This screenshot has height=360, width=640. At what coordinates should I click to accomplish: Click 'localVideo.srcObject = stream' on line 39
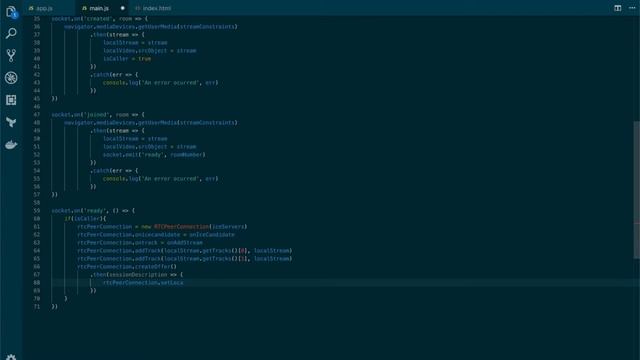coord(149,51)
